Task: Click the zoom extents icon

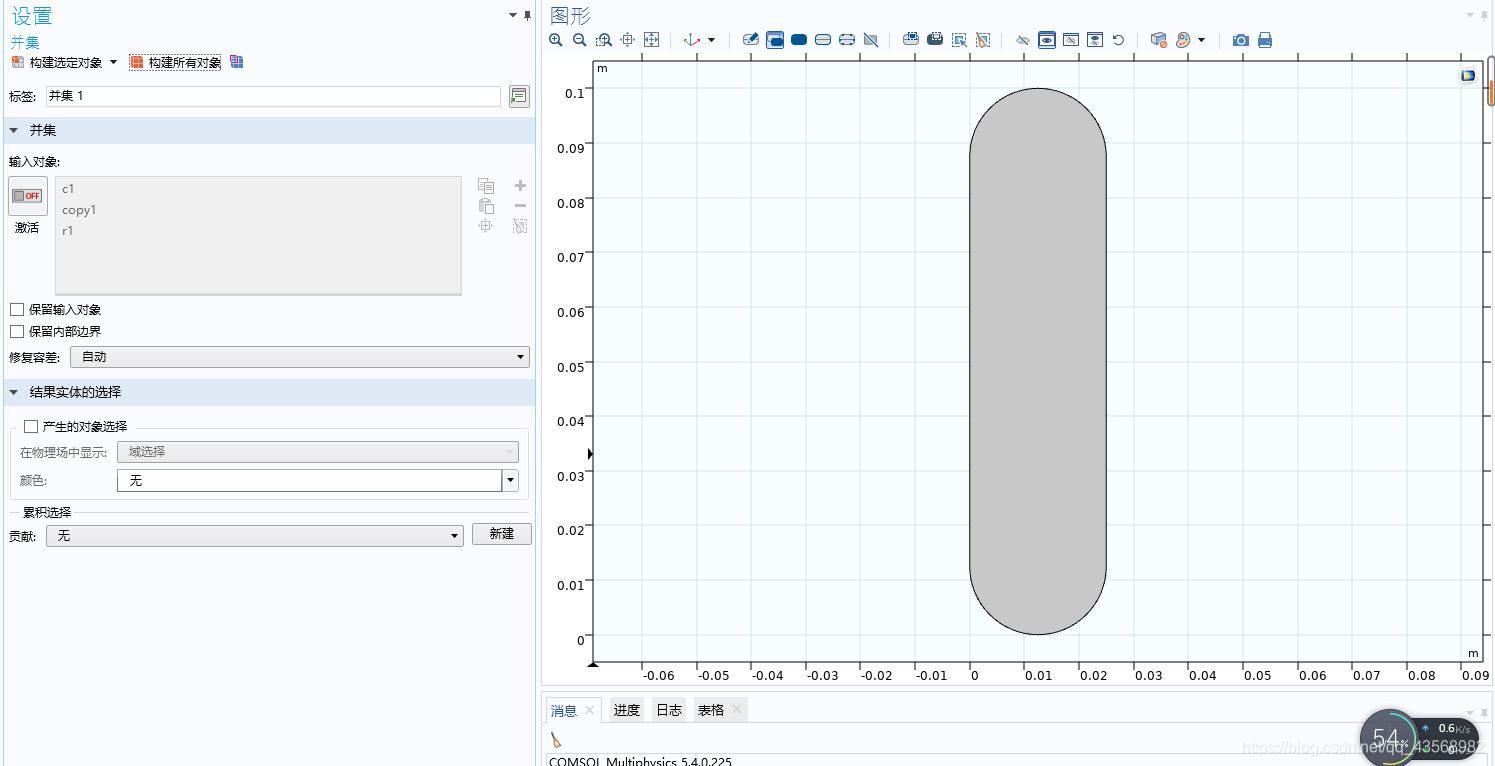Action: tap(652, 40)
